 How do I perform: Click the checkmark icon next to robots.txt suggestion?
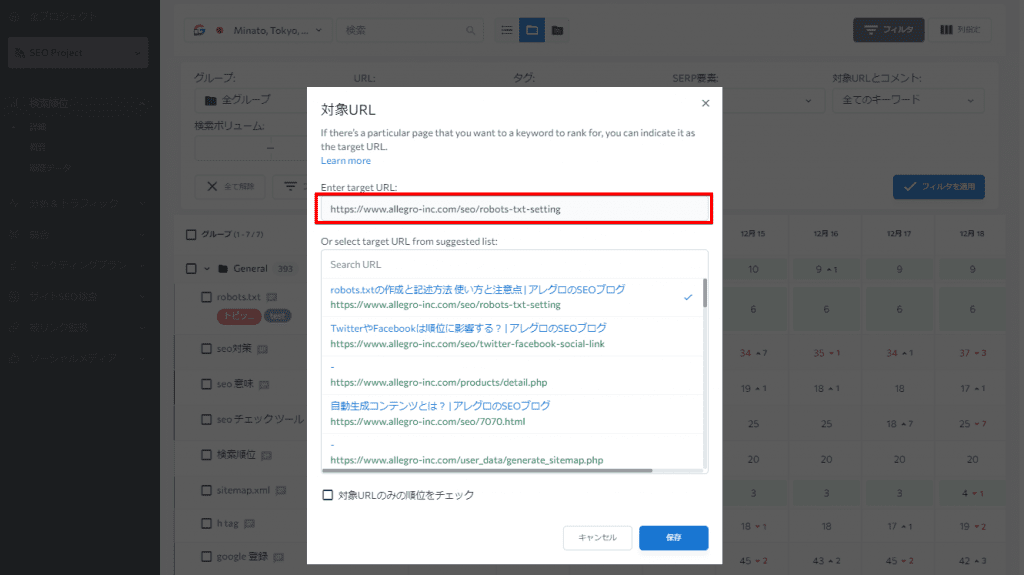point(688,297)
